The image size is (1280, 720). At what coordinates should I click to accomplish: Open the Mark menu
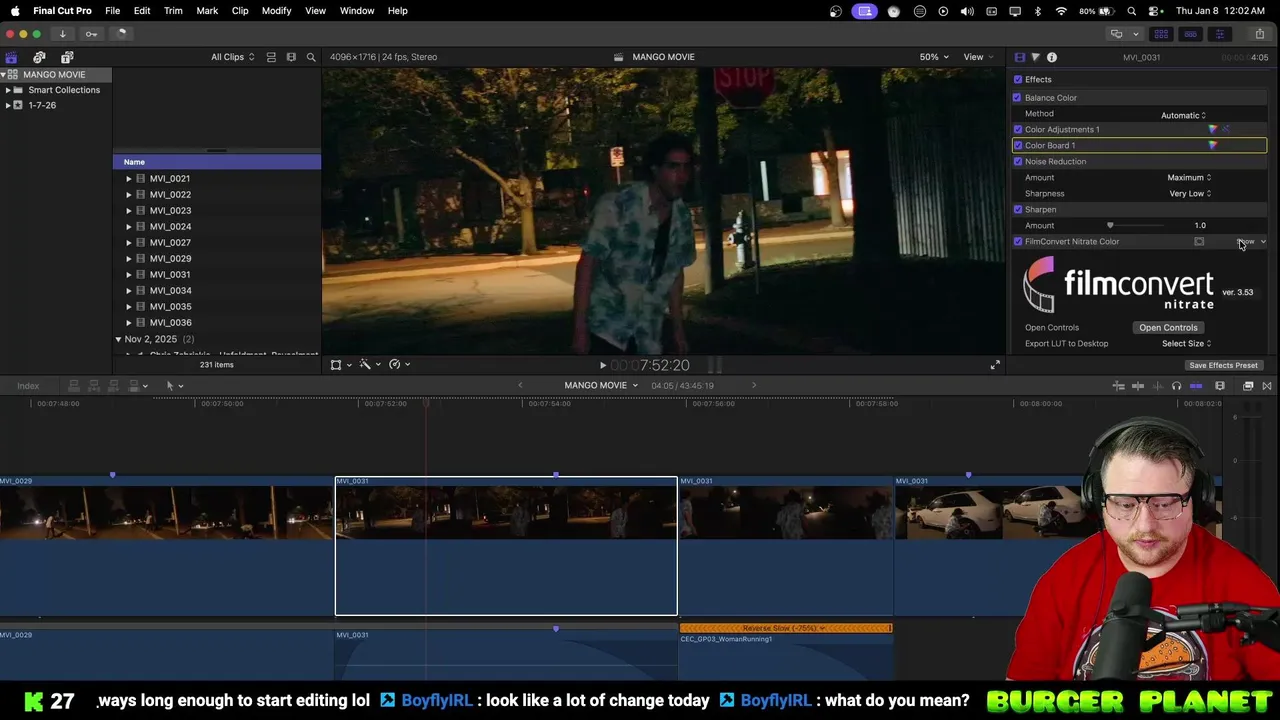click(207, 10)
